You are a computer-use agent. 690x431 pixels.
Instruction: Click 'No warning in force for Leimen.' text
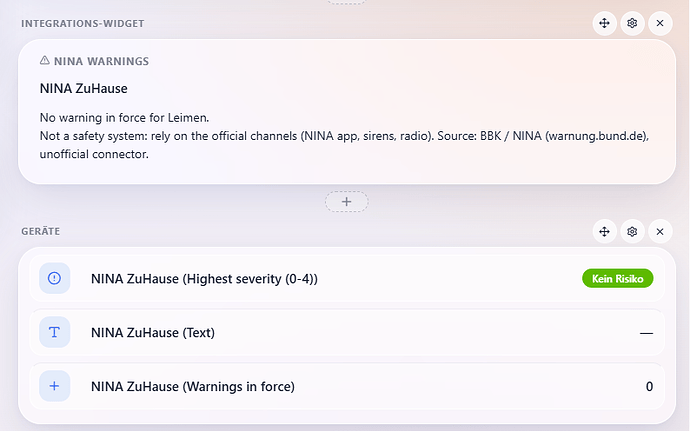coord(125,118)
